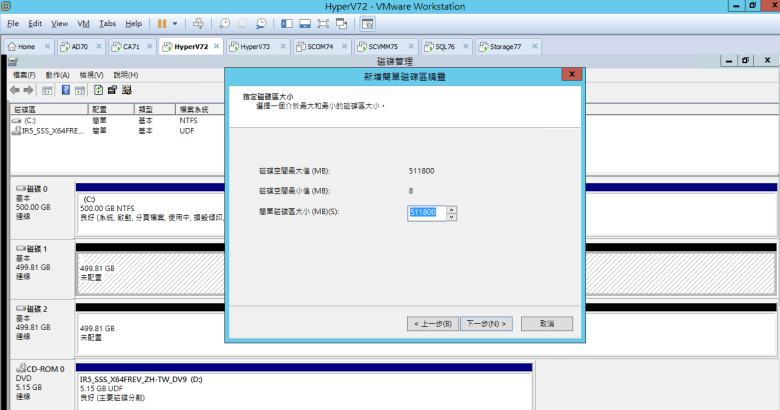This screenshot has width=780, height=410.
Task: Click the Unity mode toolbar icon
Action: [x=342, y=22]
